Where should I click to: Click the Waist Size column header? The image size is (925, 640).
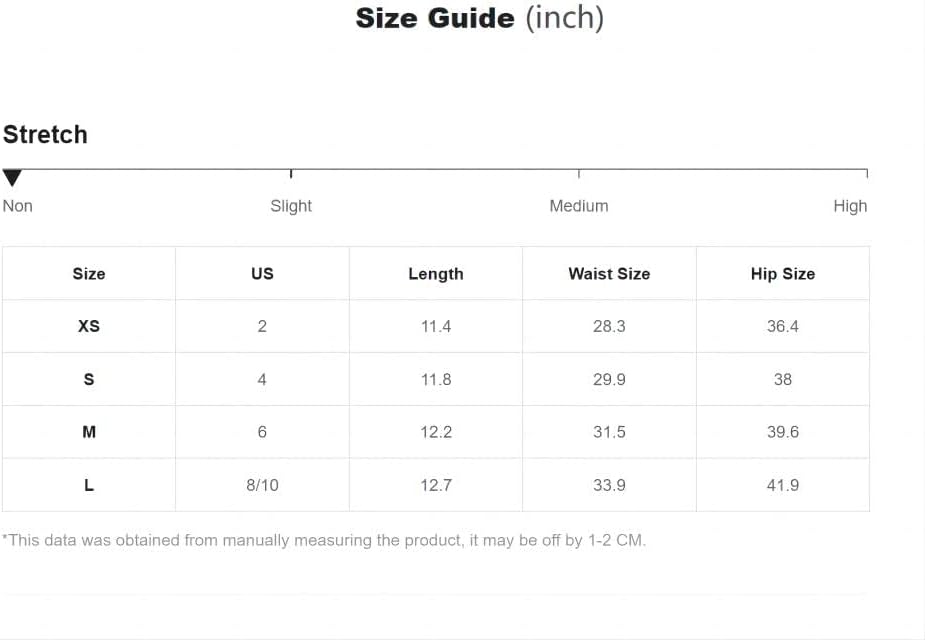(609, 274)
